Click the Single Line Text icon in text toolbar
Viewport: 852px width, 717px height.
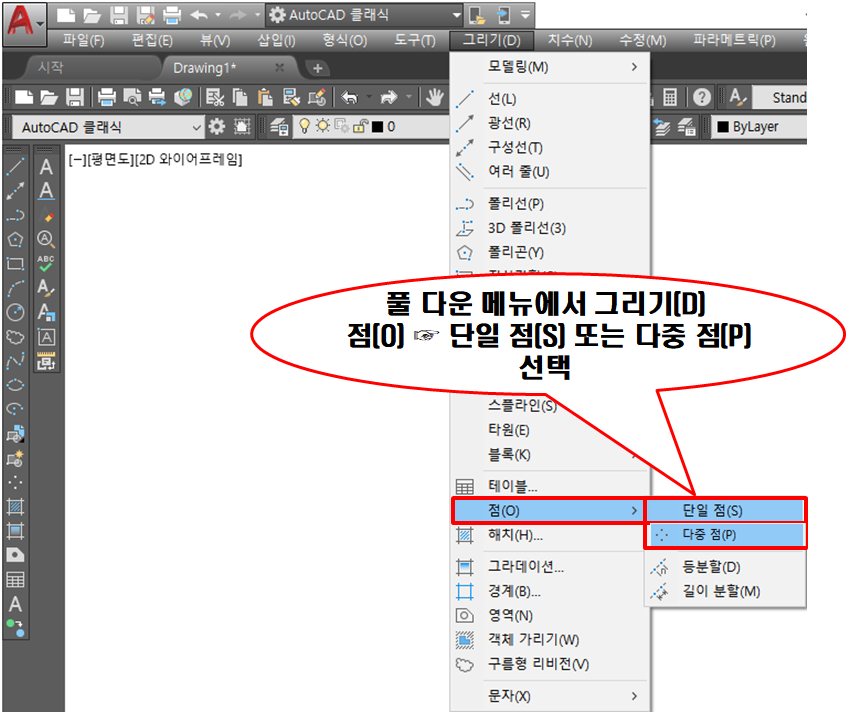click(x=46, y=191)
